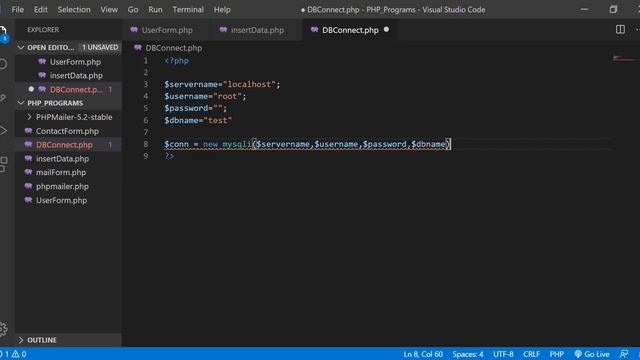Open the Extensions view
This screenshot has width=640, height=360.
click(3, 164)
